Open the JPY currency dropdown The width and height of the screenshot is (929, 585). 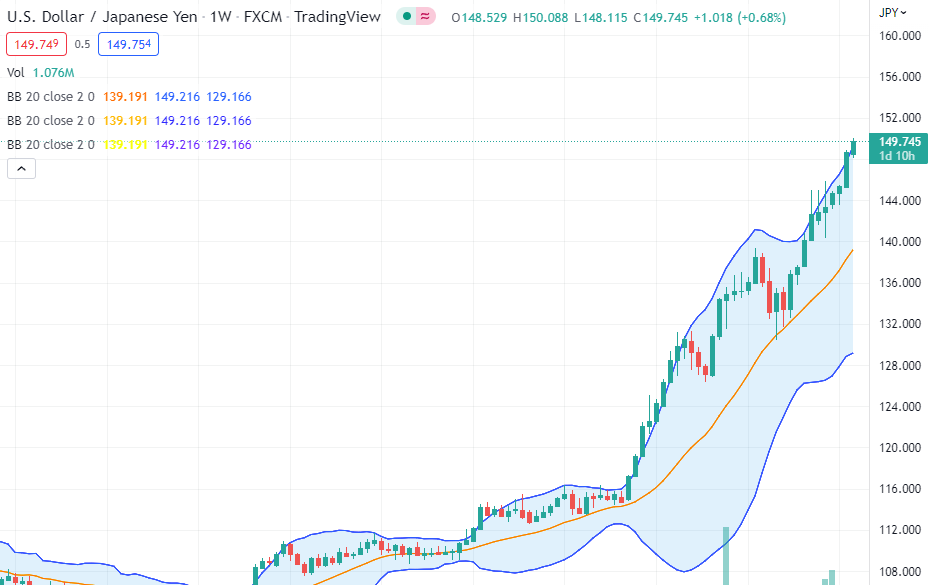pyautogui.click(x=892, y=12)
